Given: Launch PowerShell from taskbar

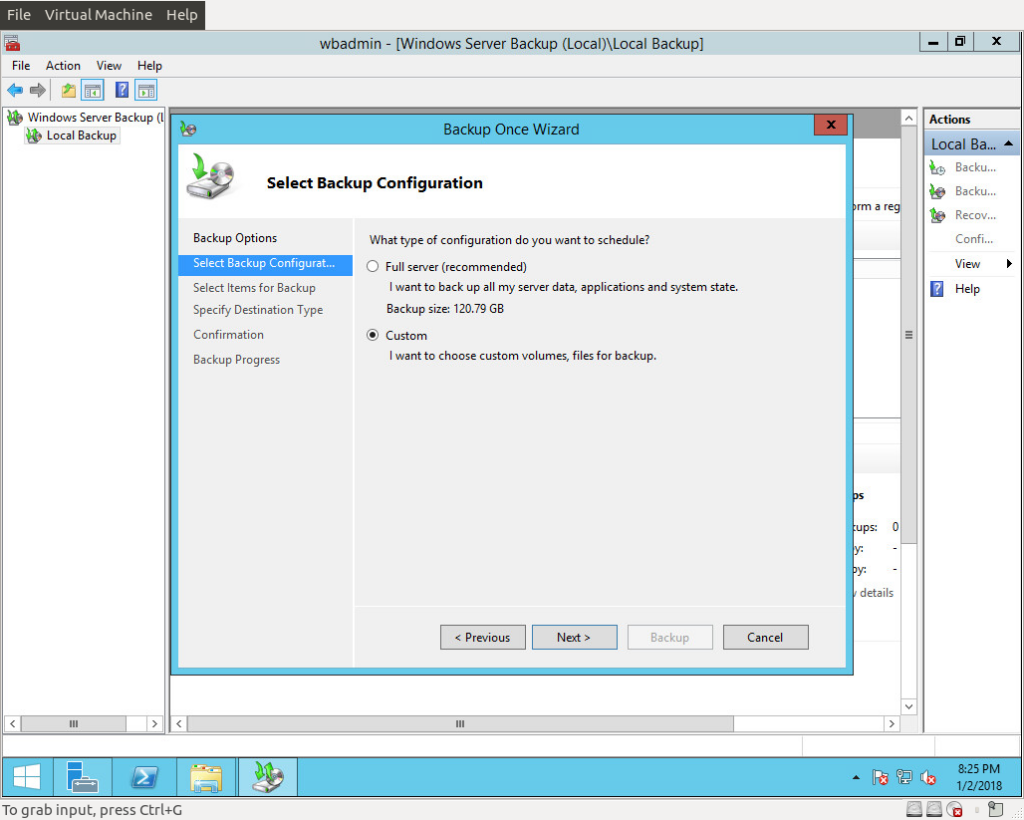Looking at the screenshot, I should (x=144, y=777).
